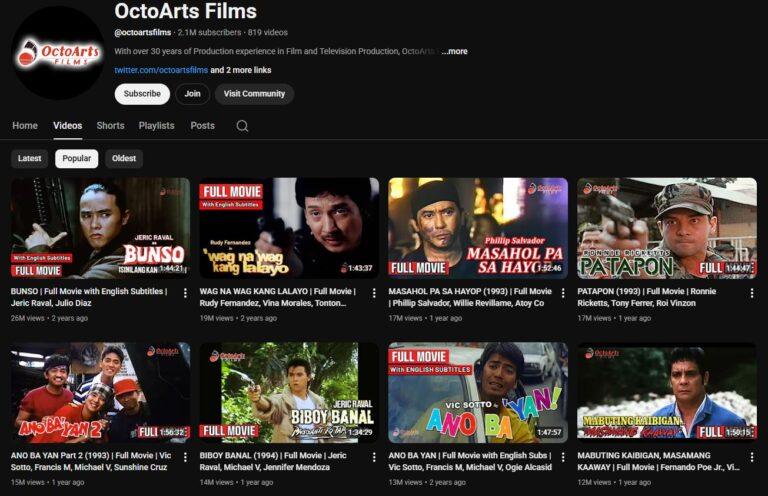Open the 'and 2 more links' text
Viewport: 768px width, 496px height.
click(240, 70)
